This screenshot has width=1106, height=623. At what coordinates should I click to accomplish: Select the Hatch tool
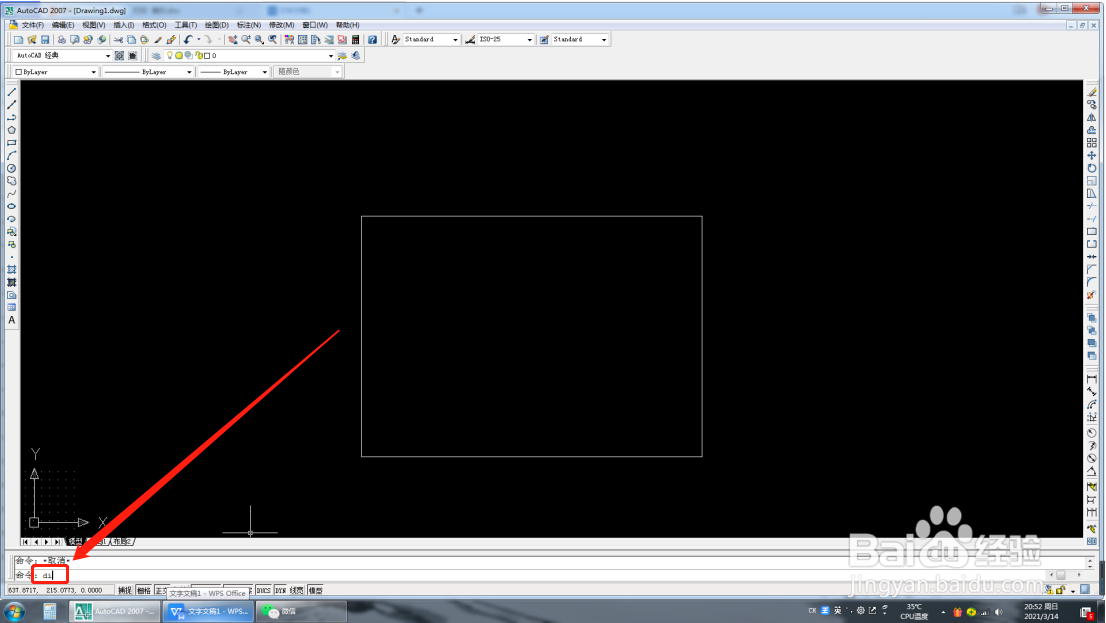pos(11,270)
